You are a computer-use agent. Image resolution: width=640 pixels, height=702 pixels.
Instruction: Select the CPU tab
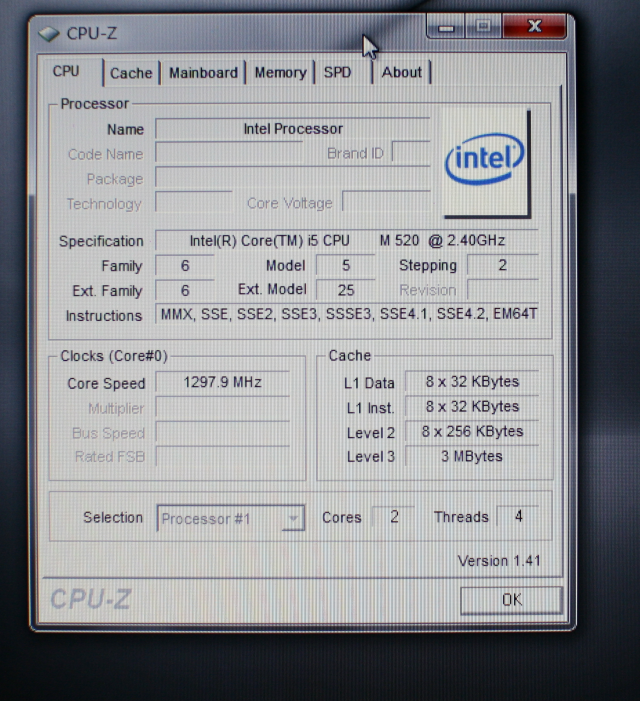click(x=66, y=72)
